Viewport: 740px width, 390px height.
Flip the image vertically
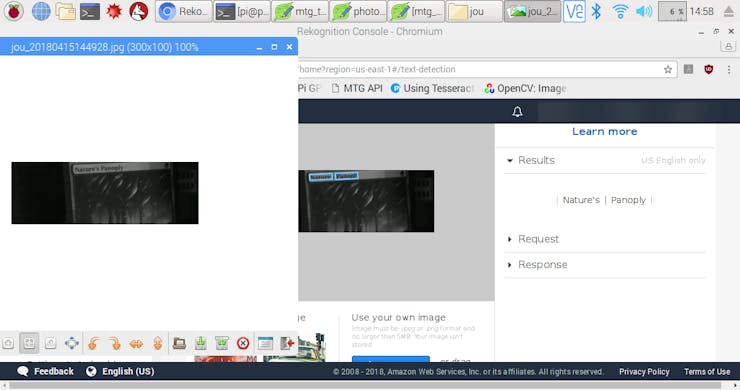(x=158, y=343)
